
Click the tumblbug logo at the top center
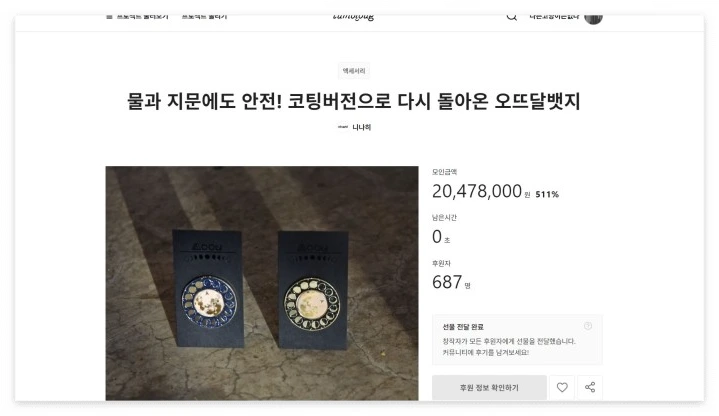point(353,17)
